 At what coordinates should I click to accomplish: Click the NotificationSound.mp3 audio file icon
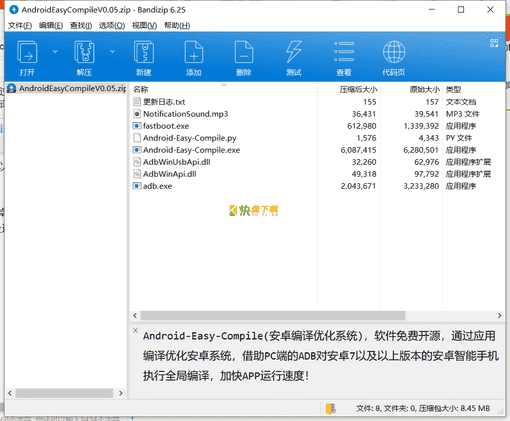point(137,114)
